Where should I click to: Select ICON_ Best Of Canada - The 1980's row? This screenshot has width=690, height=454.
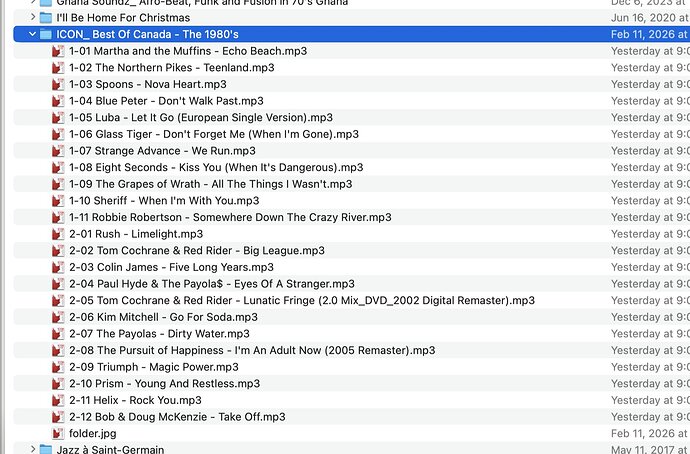(x=352, y=34)
